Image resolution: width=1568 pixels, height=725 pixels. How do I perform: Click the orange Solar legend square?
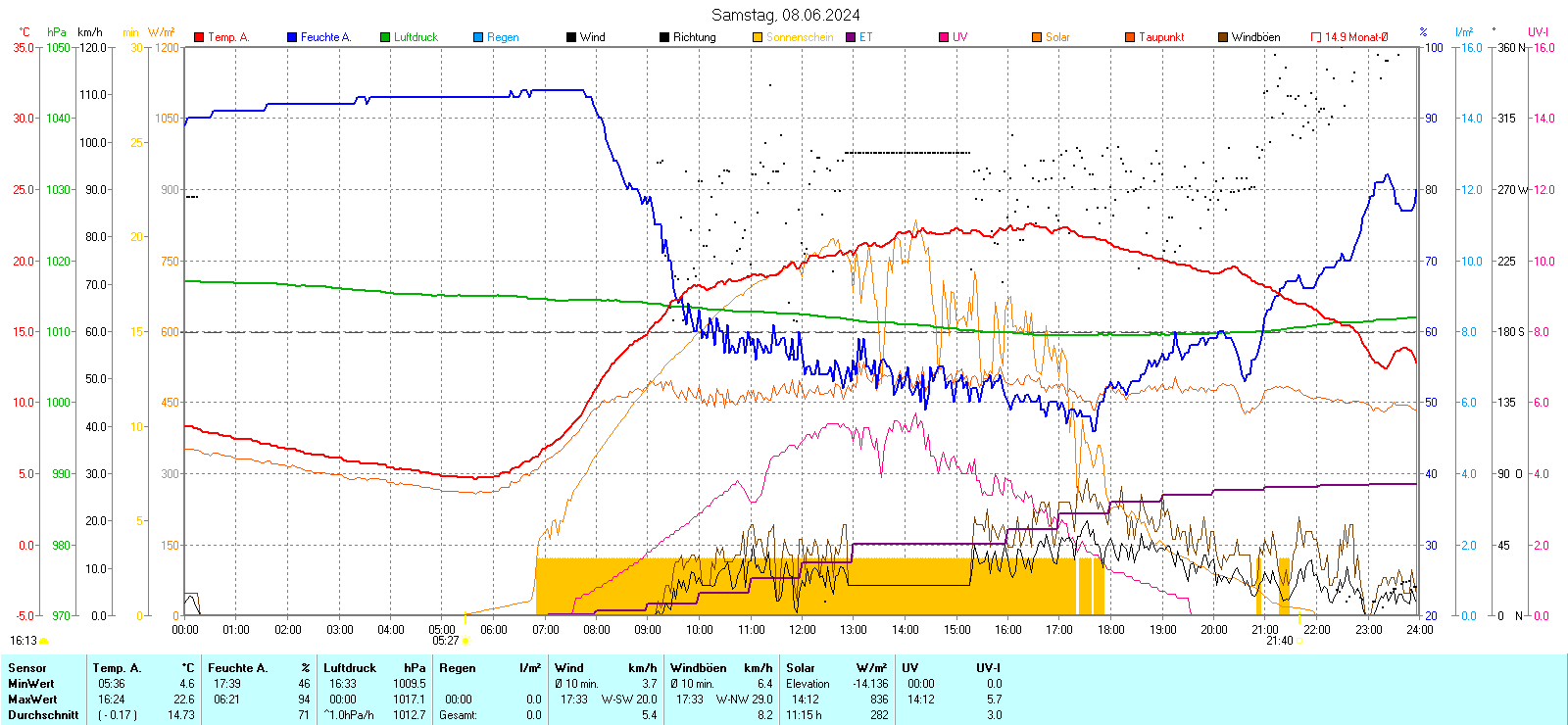(x=1037, y=37)
